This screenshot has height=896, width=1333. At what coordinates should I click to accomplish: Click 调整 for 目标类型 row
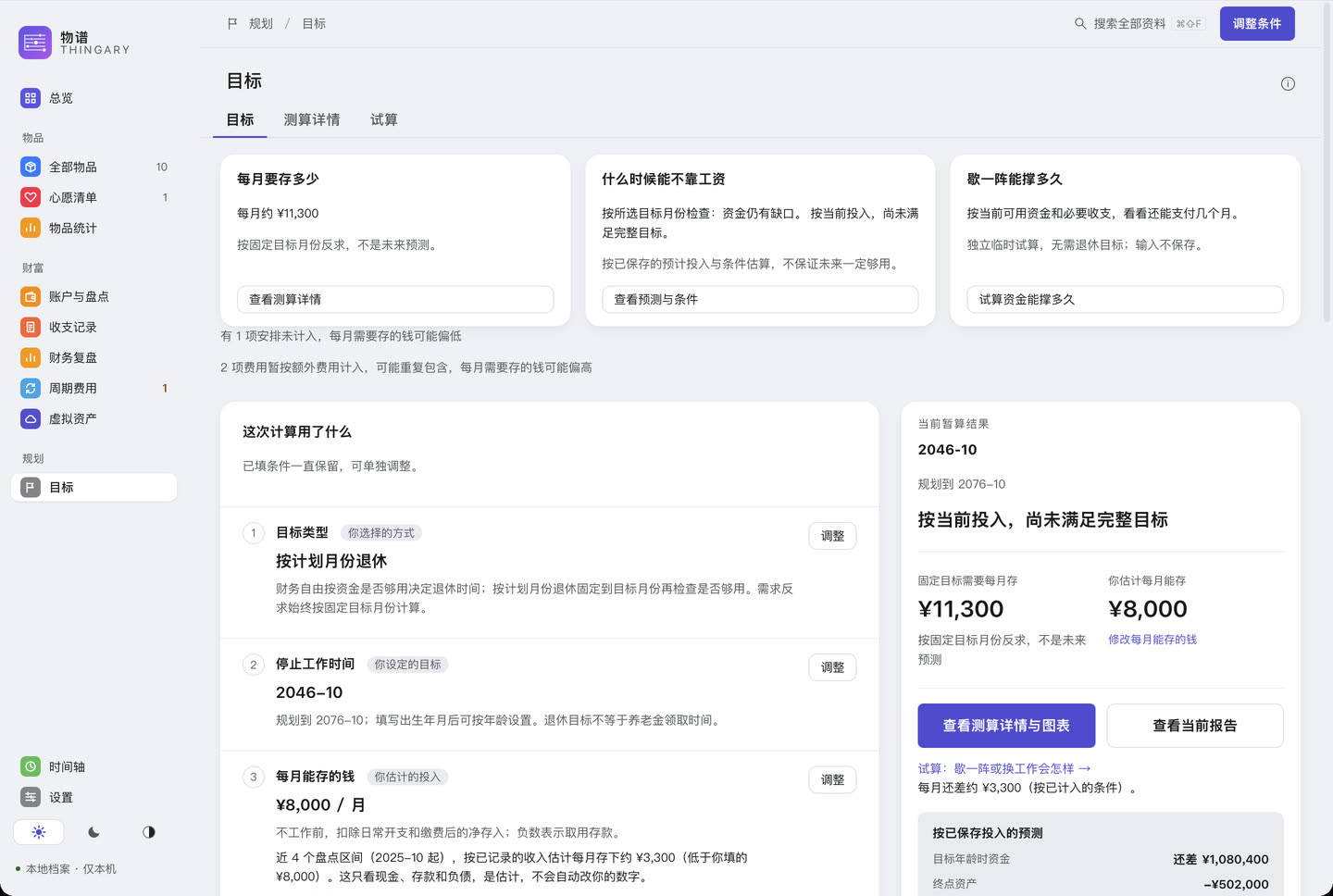coord(832,536)
